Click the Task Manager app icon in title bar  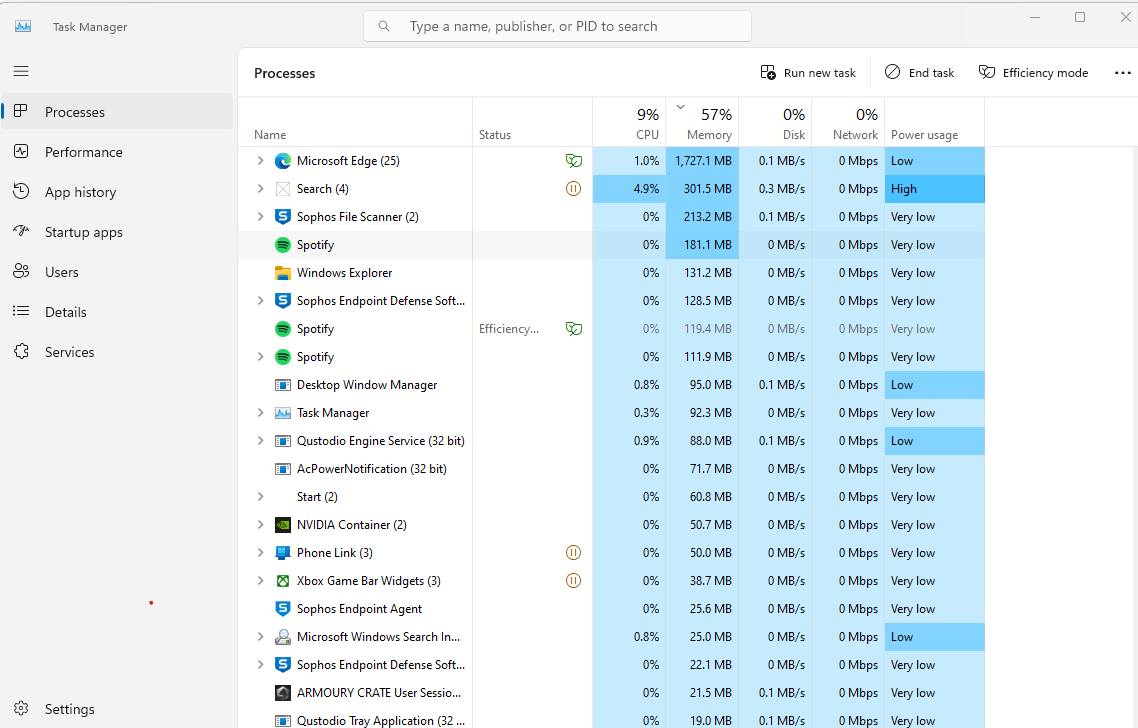point(23,26)
